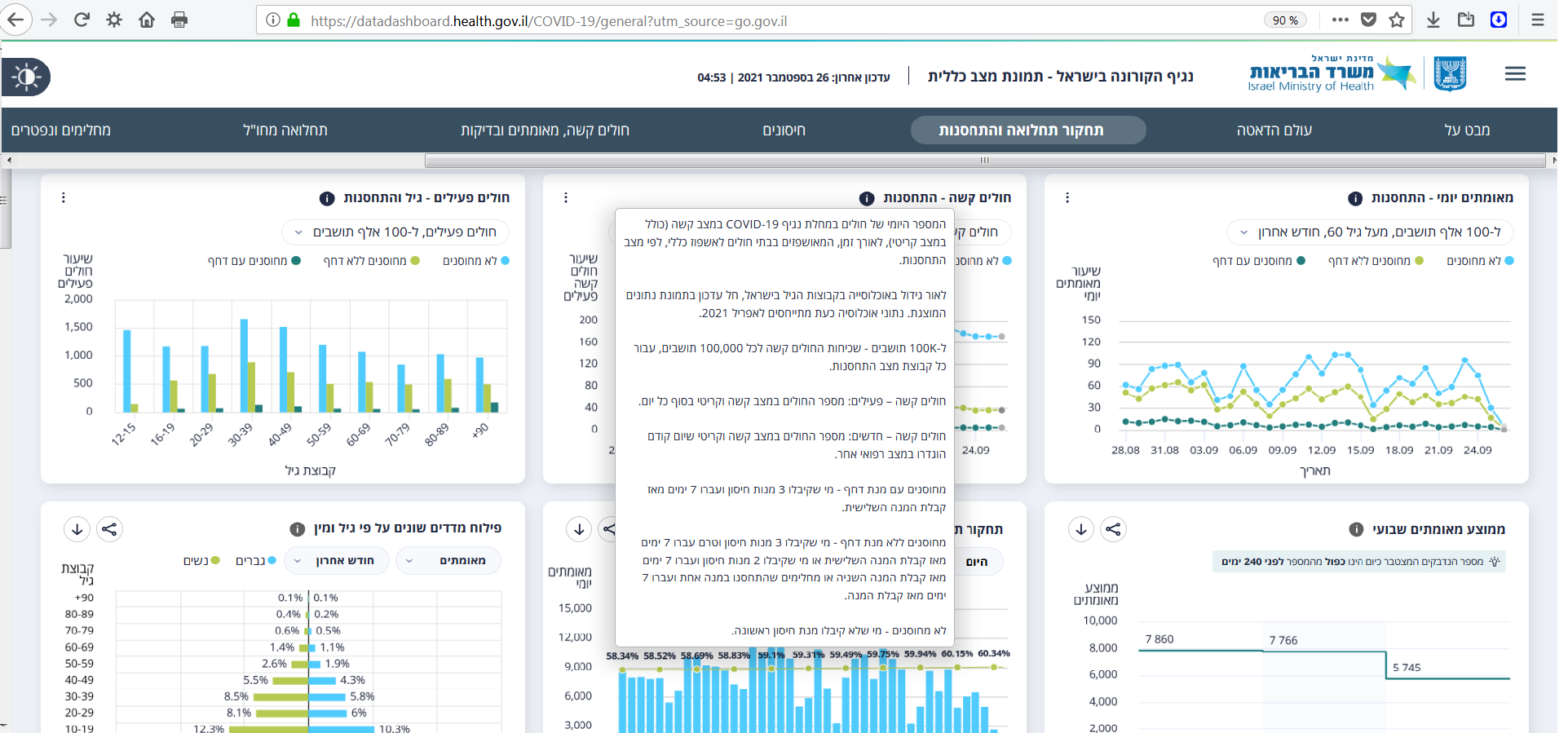
Task: Click the 30-39 bar group in age chart
Action: [251, 366]
